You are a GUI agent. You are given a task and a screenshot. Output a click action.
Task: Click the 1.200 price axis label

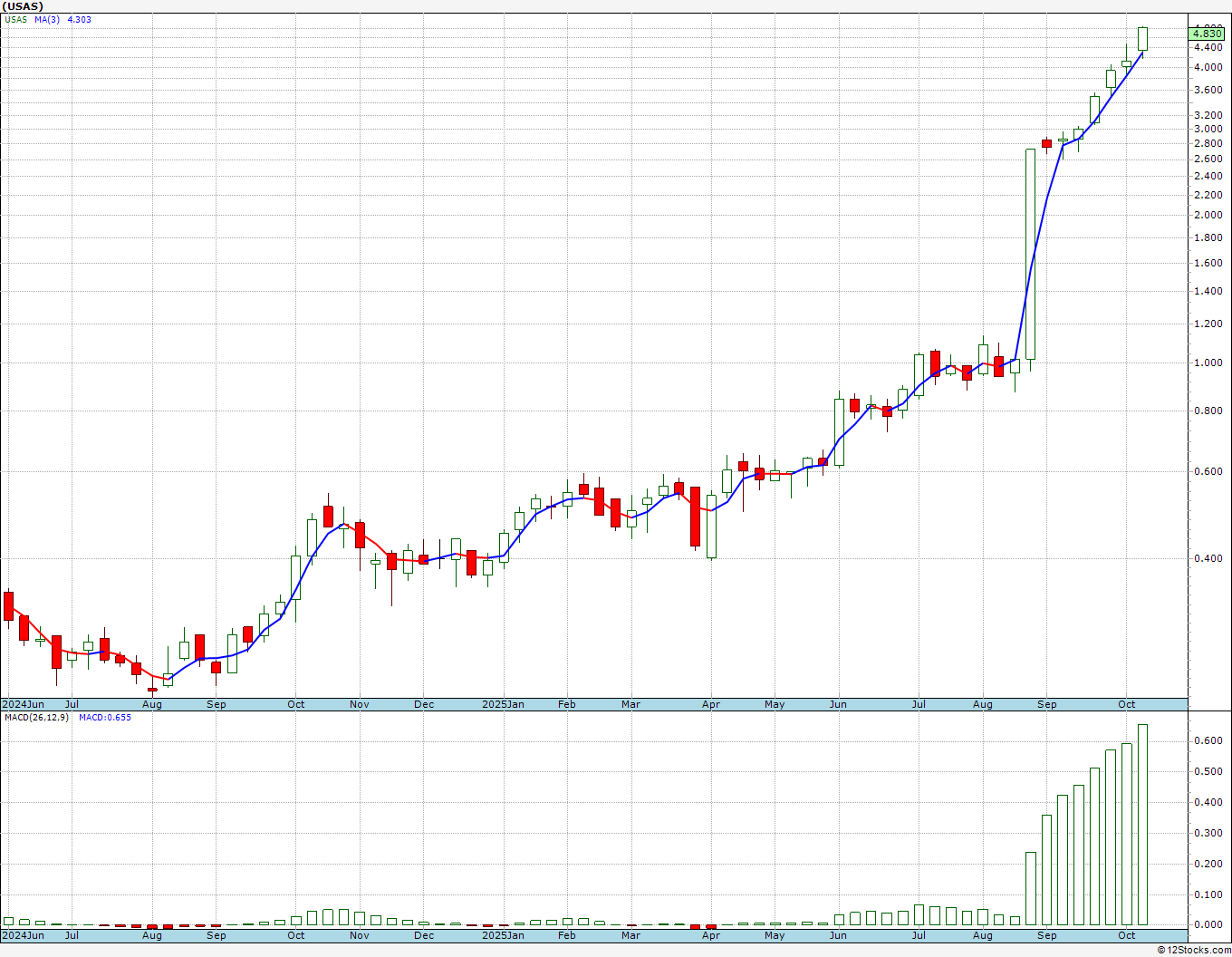pos(1208,324)
